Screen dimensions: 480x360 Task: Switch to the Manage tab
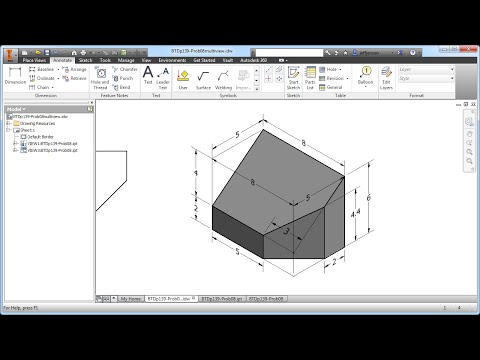tap(126, 60)
